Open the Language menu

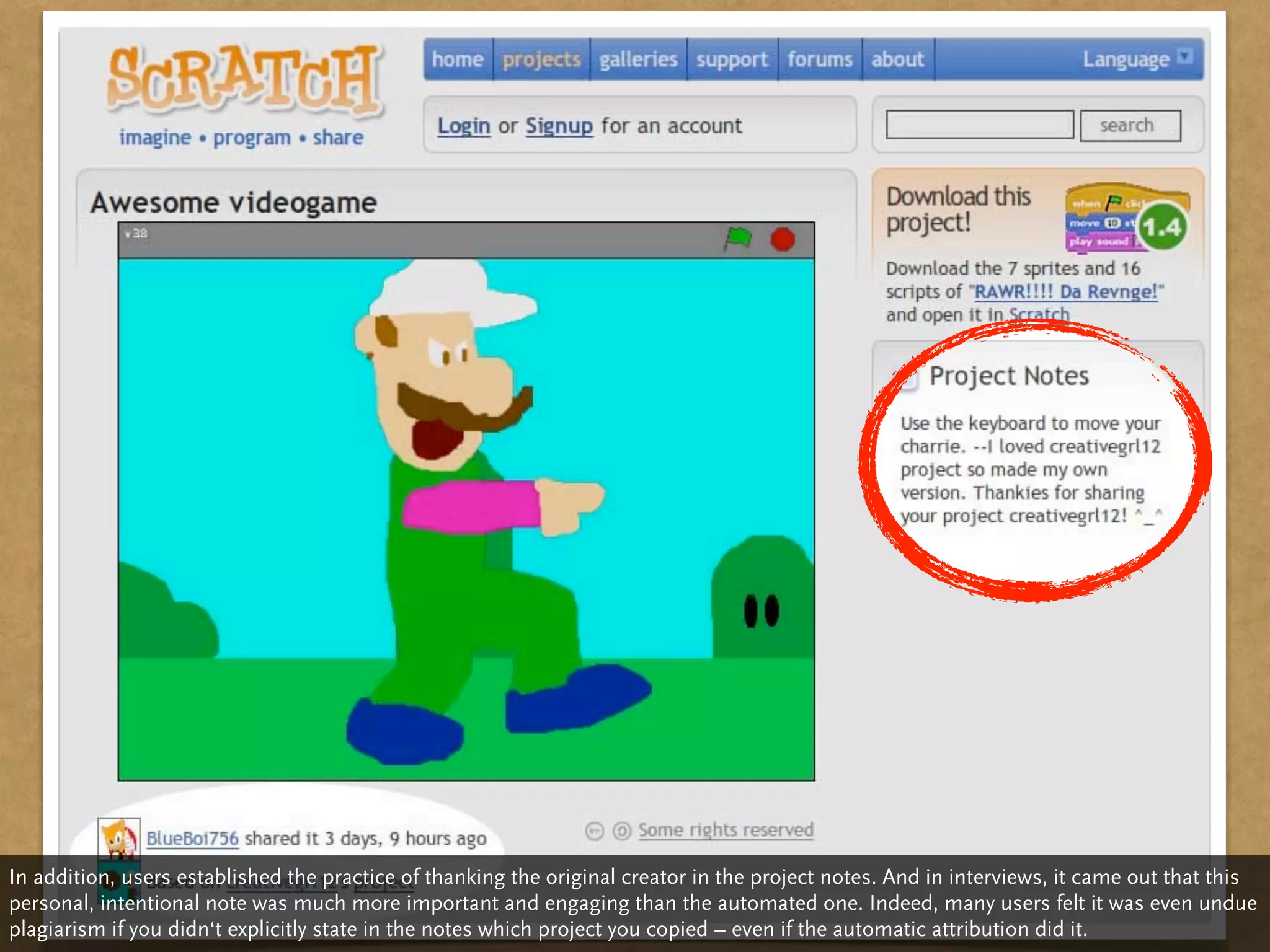tap(1126, 59)
